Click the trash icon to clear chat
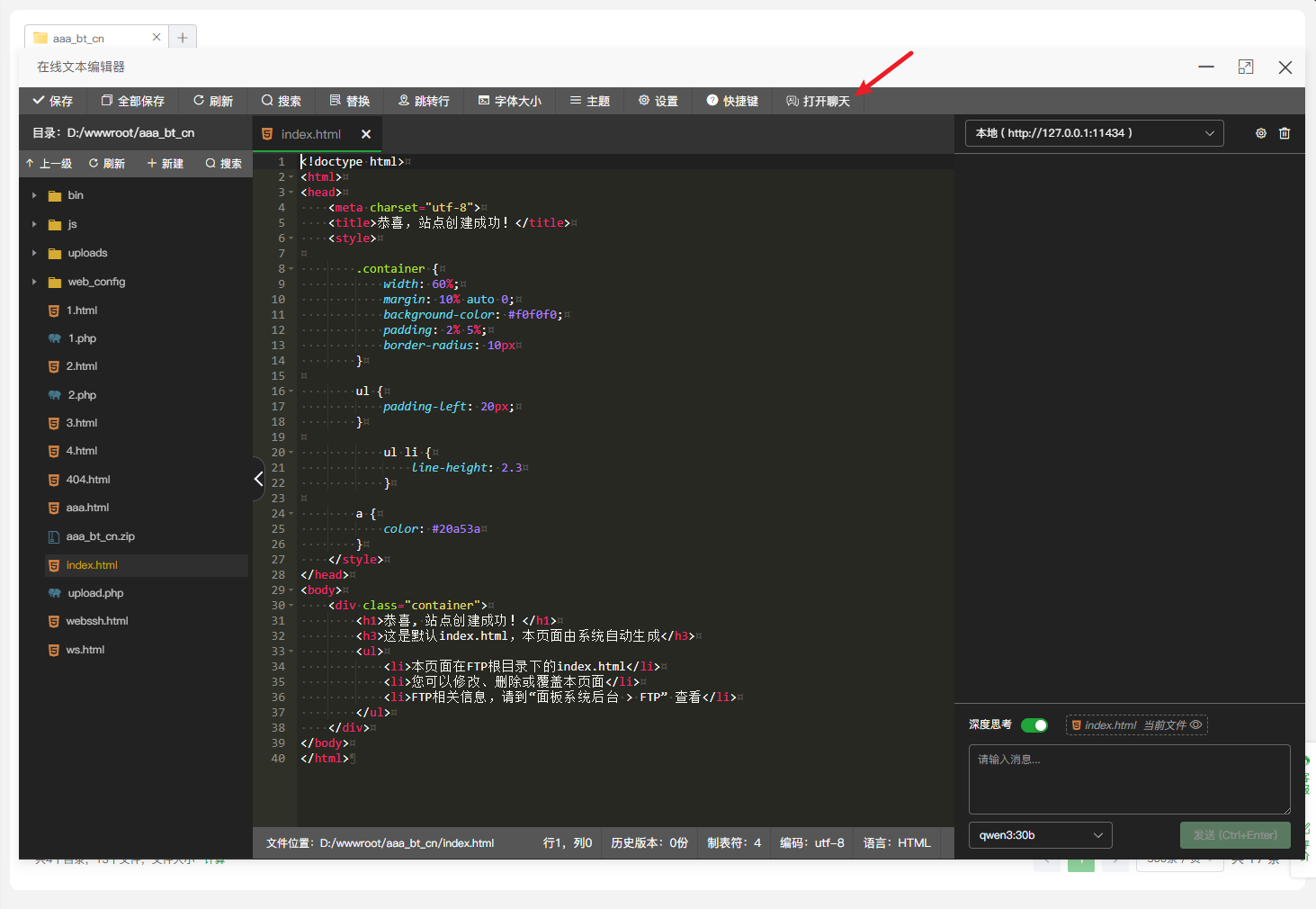This screenshot has width=1316, height=909. [1285, 133]
